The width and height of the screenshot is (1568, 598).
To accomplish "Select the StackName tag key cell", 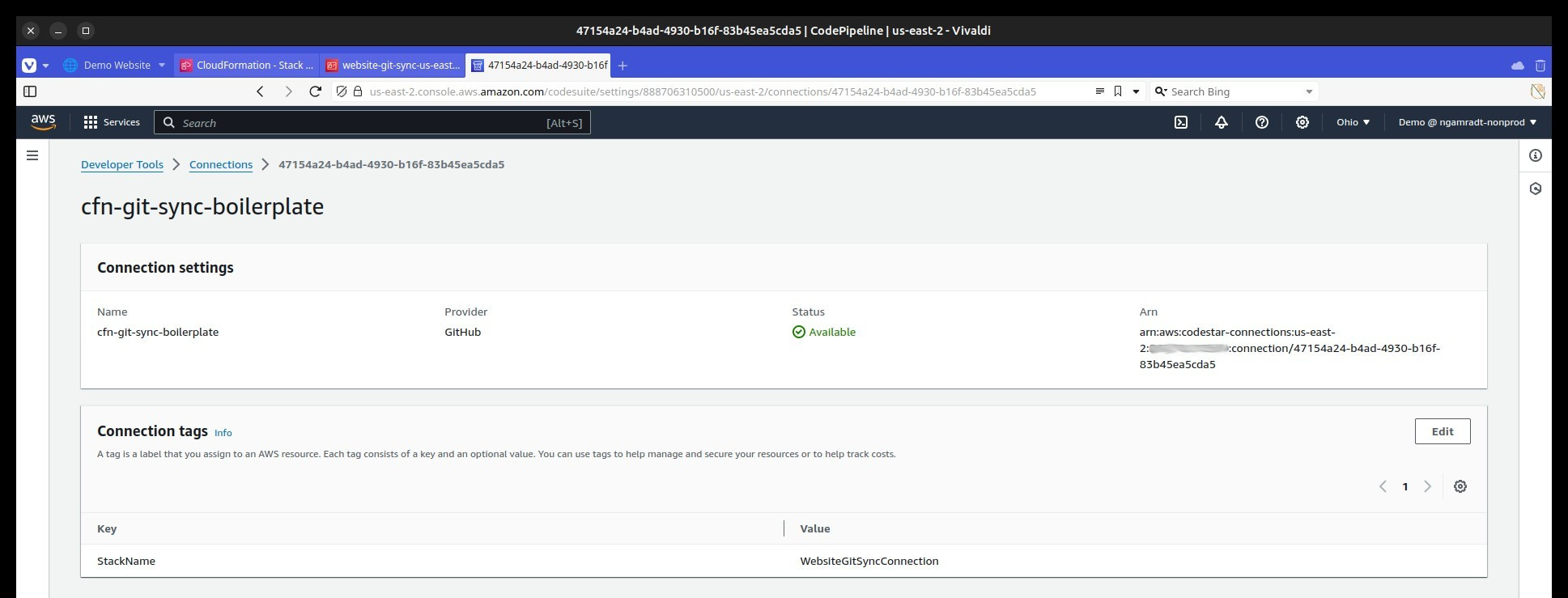I will [x=126, y=561].
